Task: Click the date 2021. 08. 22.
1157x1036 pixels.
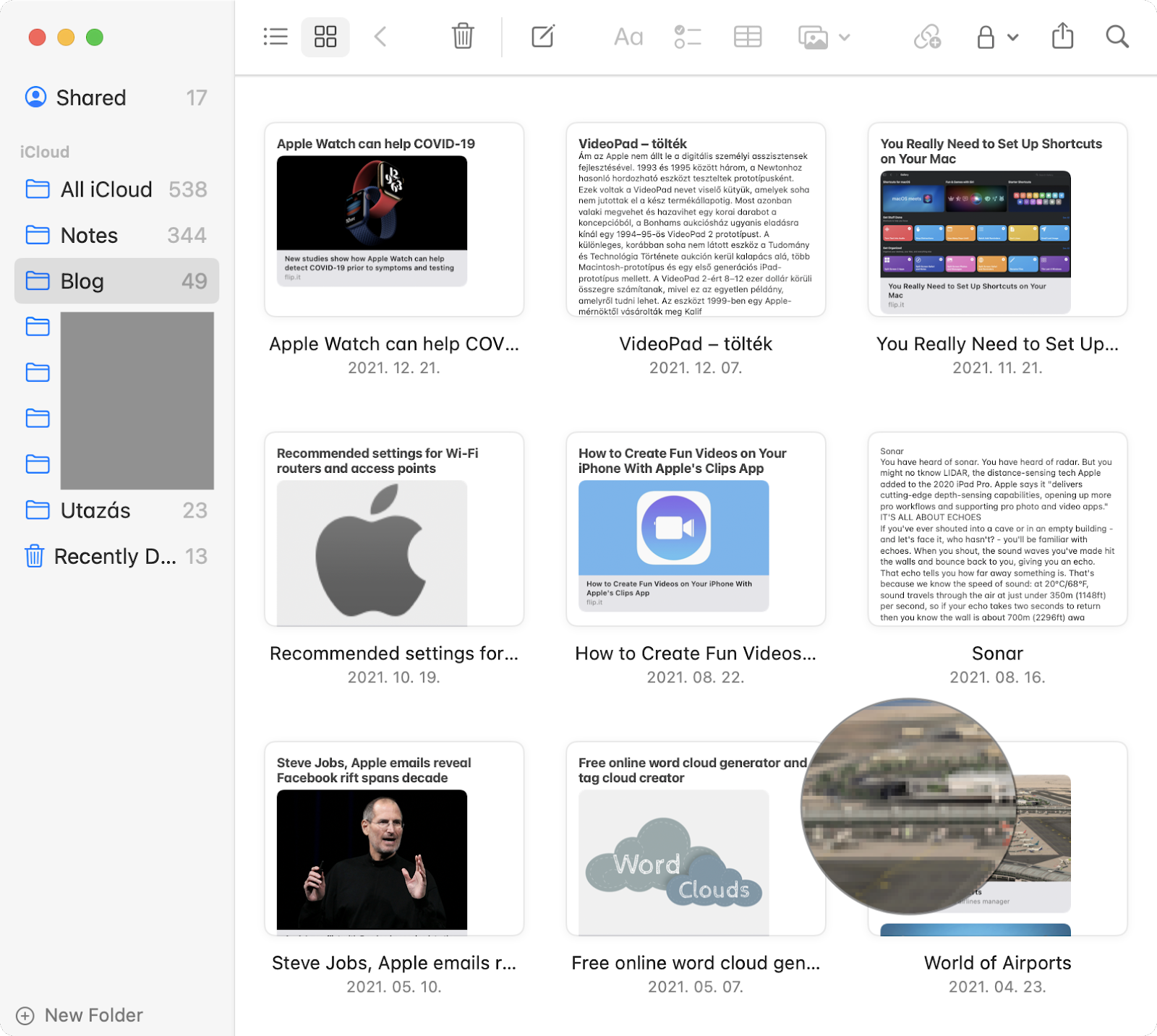Action: pos(696,677)
